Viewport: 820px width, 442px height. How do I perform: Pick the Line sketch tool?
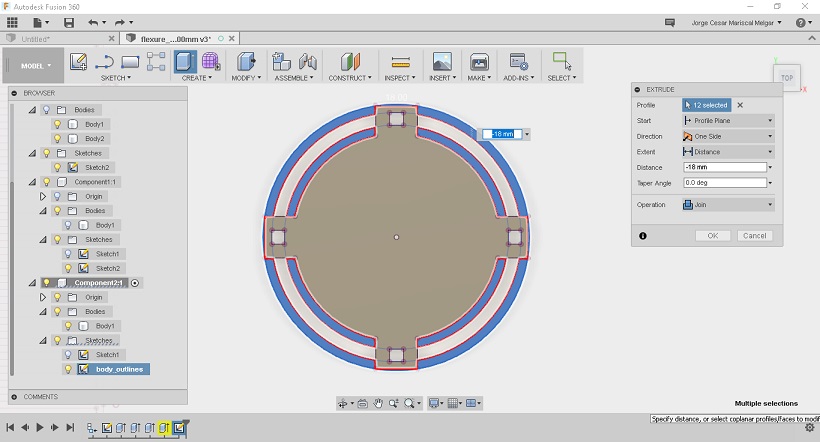click(105, 62)
